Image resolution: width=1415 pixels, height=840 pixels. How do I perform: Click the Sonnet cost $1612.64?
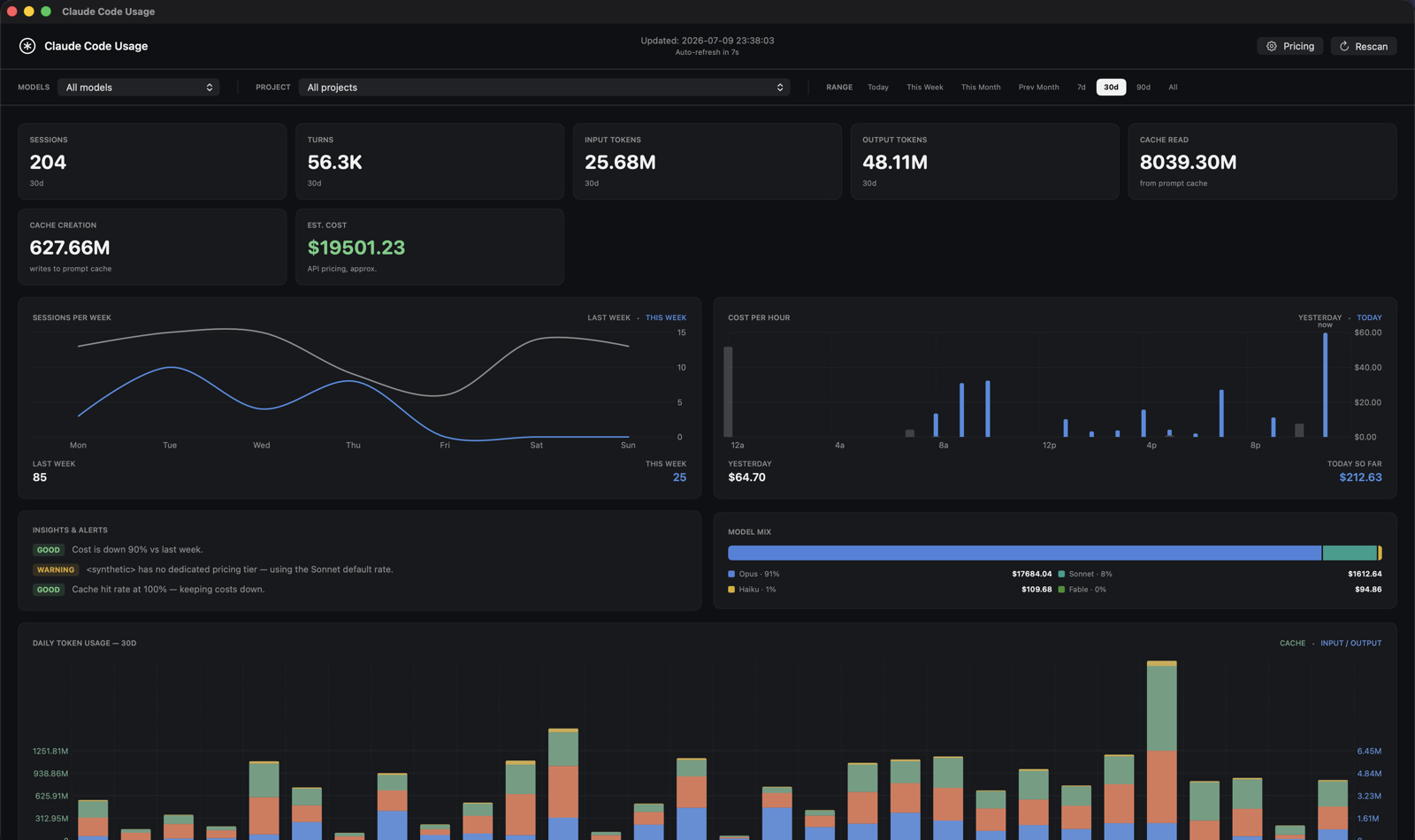(x=1365, y=574)
